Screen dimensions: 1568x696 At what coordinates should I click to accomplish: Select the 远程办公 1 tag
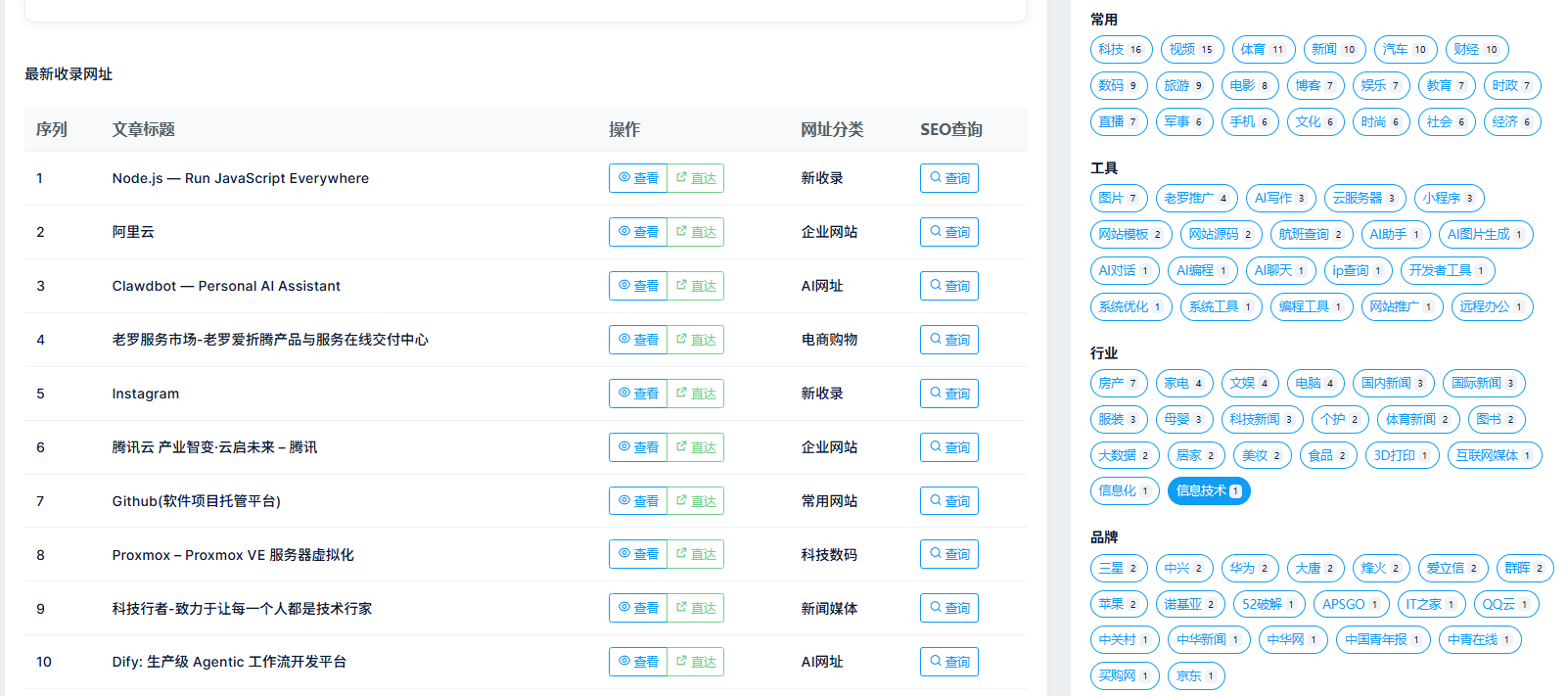coord(1492,306)
